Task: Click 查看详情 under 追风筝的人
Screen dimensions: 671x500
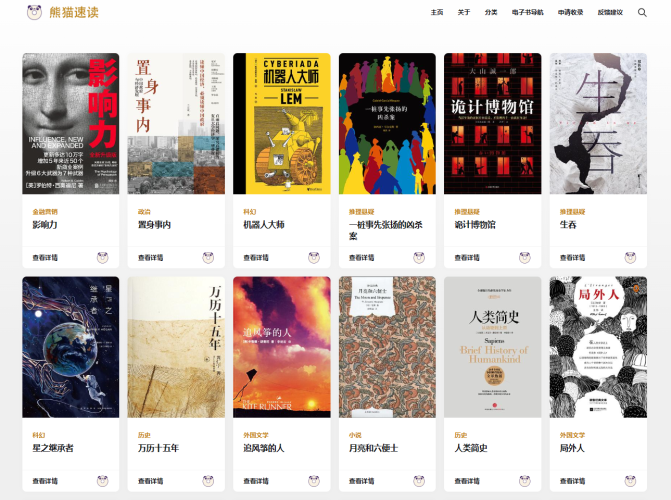Action: [x=256, y=481]
